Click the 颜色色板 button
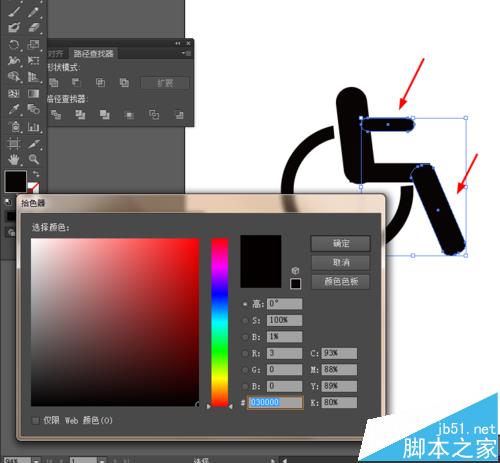 pos(341,282)
